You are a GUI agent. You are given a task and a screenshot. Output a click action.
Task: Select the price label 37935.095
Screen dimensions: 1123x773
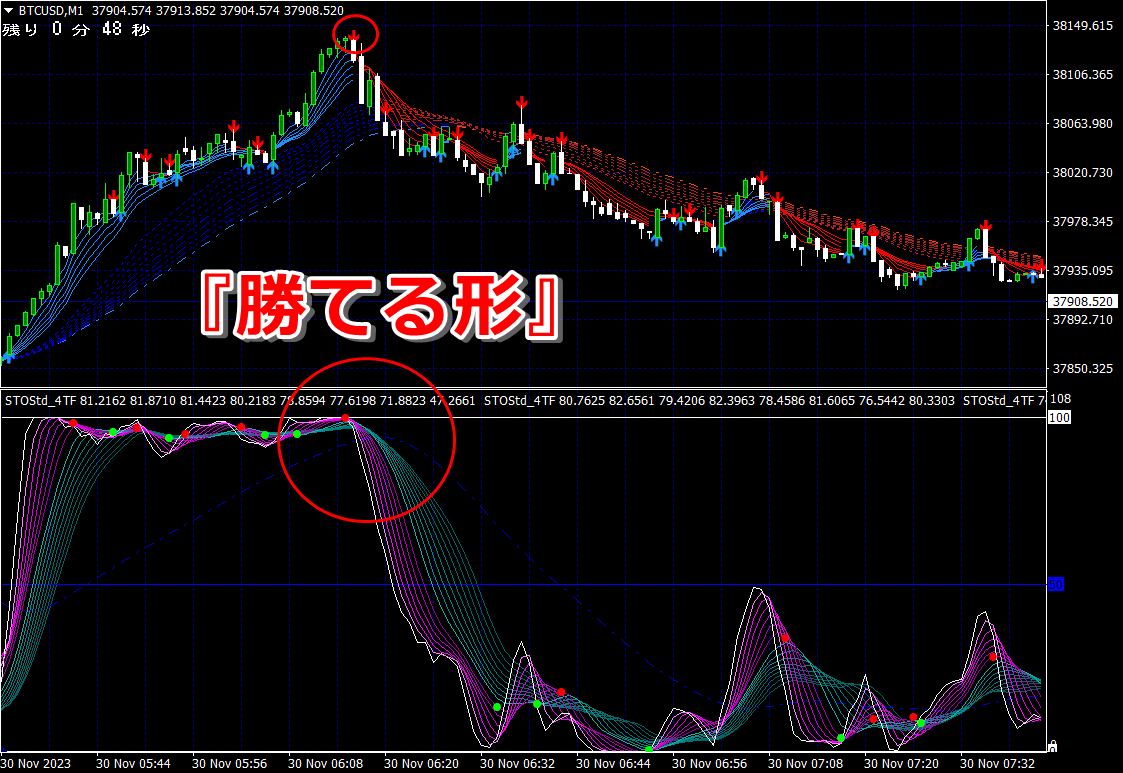(1082, 271)
